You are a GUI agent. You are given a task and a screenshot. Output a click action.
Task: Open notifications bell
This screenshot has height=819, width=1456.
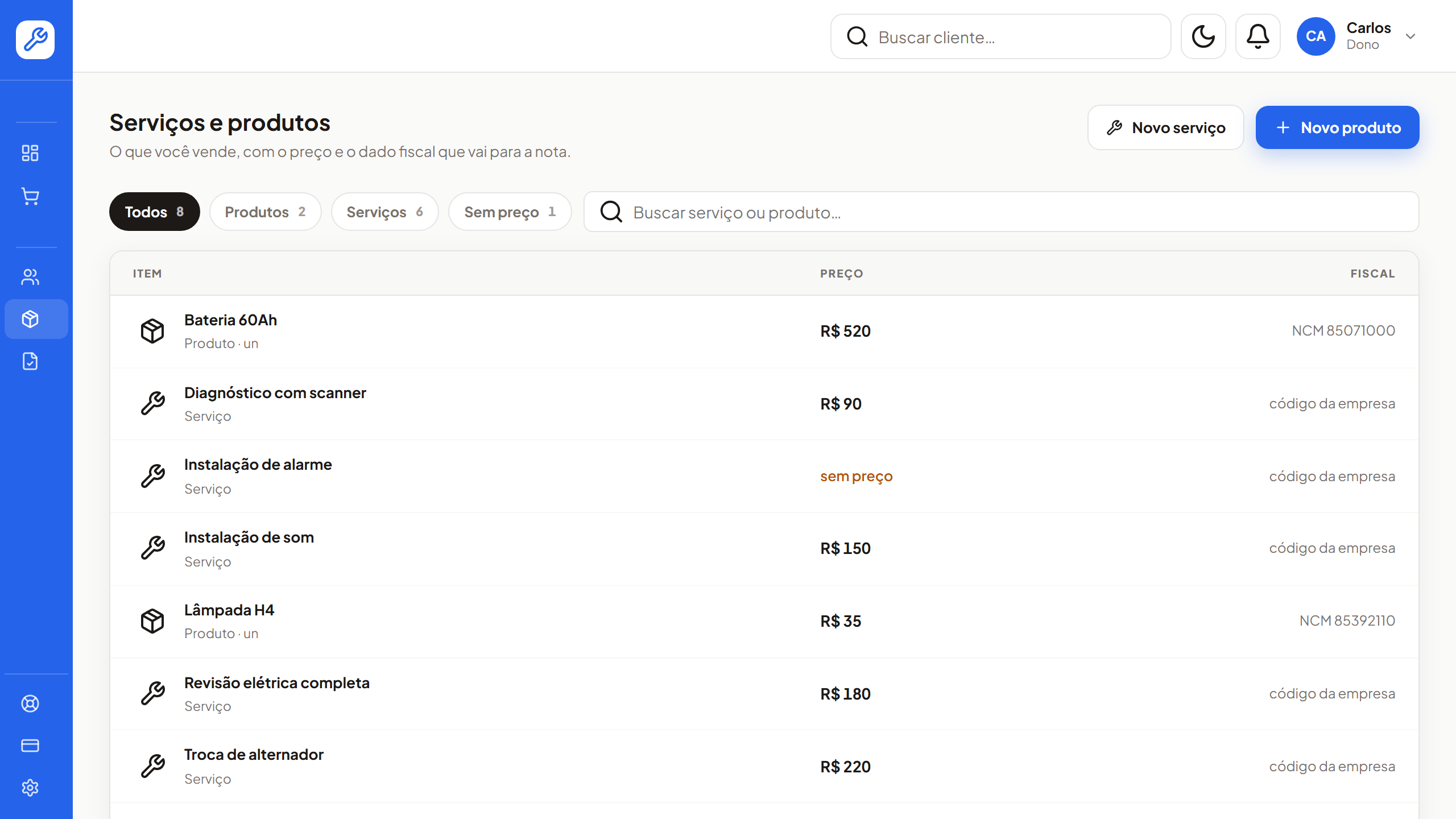click(1258, 36)
